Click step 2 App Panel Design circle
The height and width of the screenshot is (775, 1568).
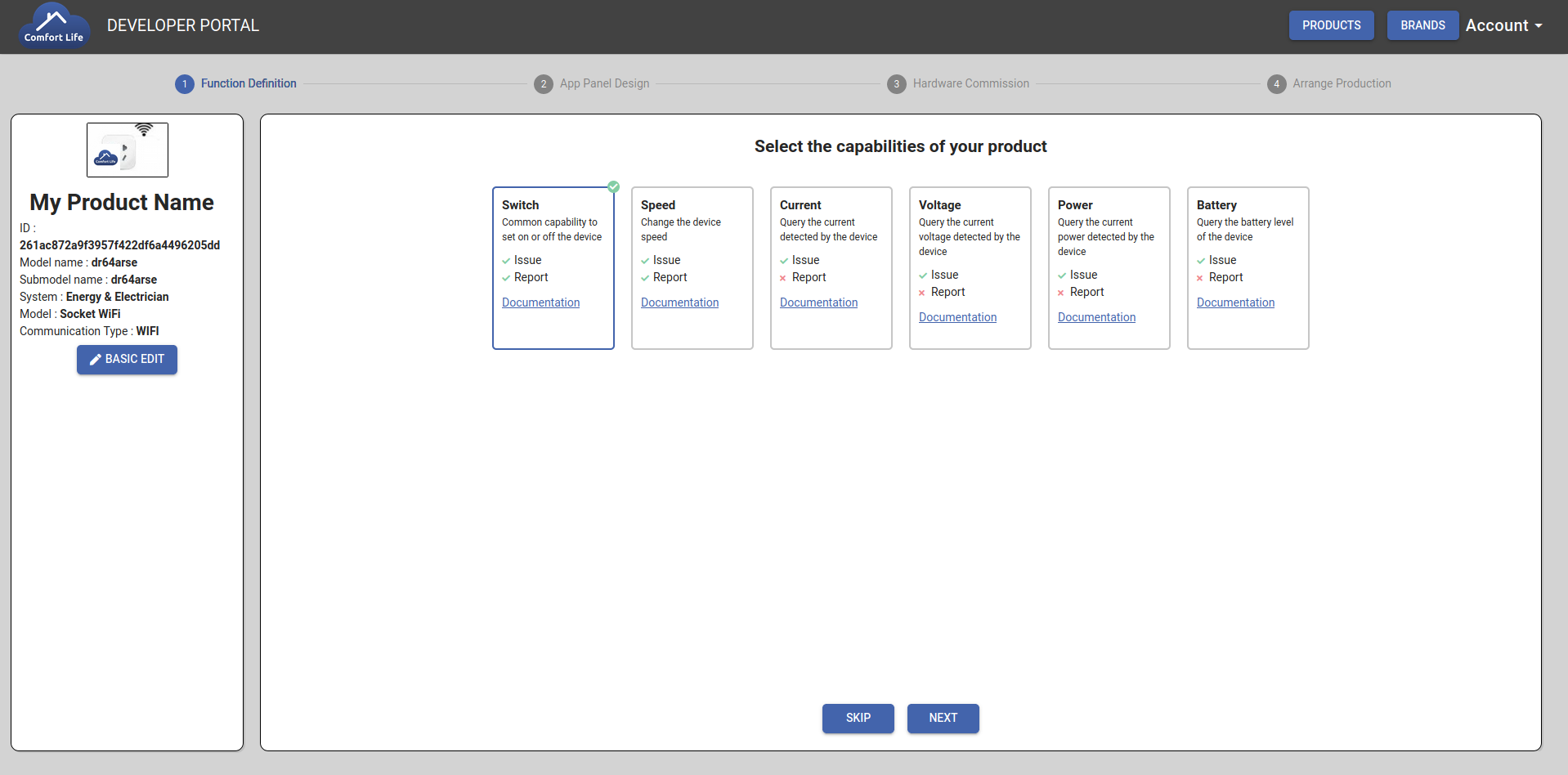tap(543, 84)
